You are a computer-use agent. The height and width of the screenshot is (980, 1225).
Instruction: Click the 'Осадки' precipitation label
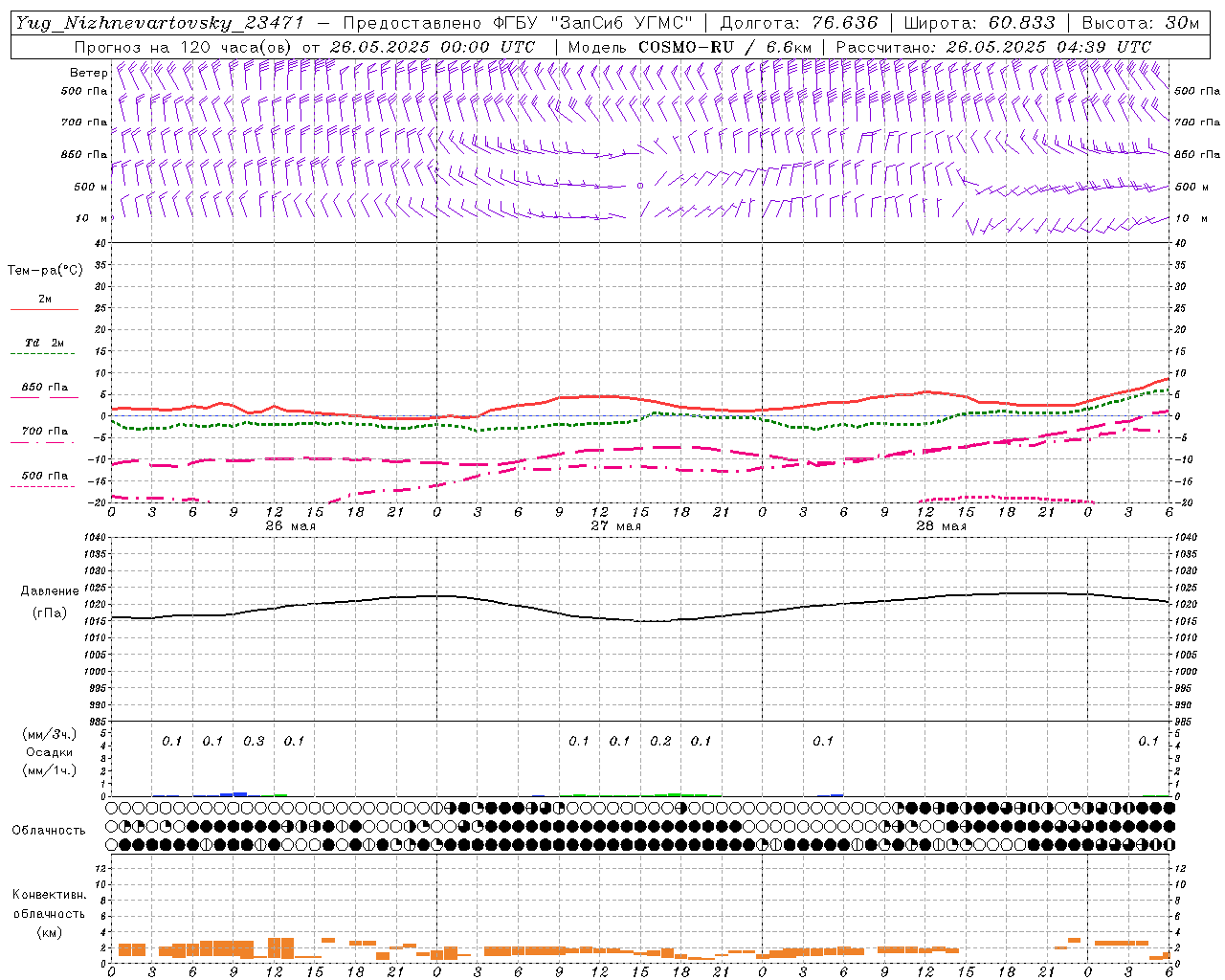pyautogui.click(x=50, y=752)
